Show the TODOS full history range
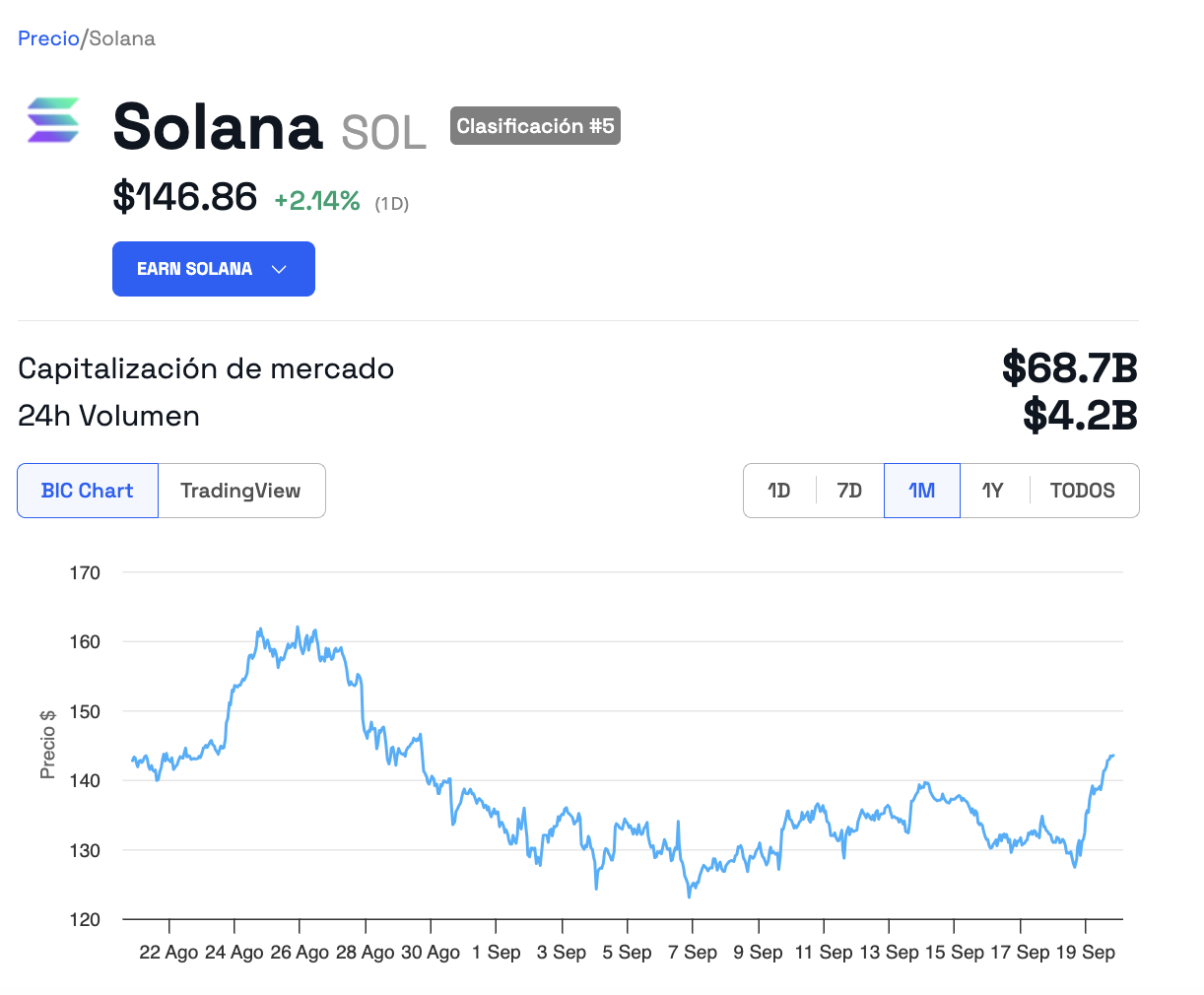Screen dimensions: 1204x995 tap(1083, 491)
